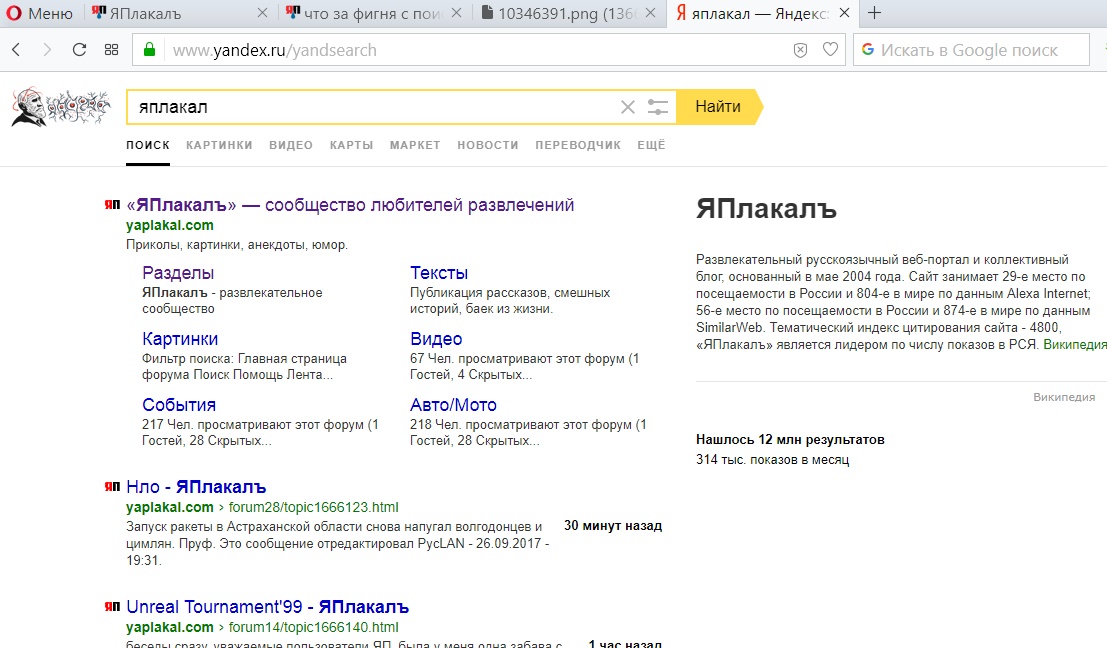
Task: Close the 10346391.png browser tab
Action: [x=650, y=13]
